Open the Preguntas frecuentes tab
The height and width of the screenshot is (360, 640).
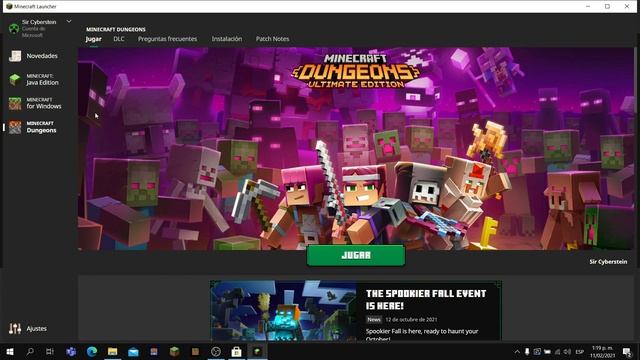167,39
